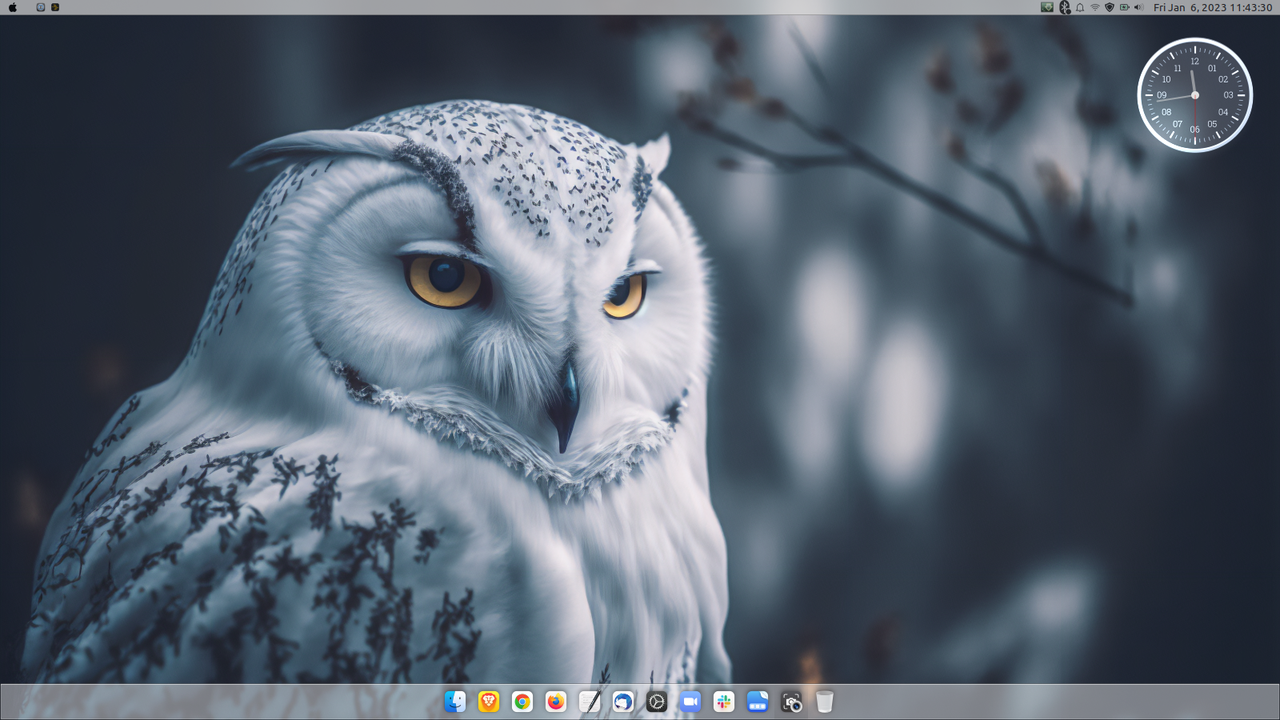1280x720 pixels.
Task: Click the analog clock desktop widget
Action: pyautogui.click(x=1195, y=95)
